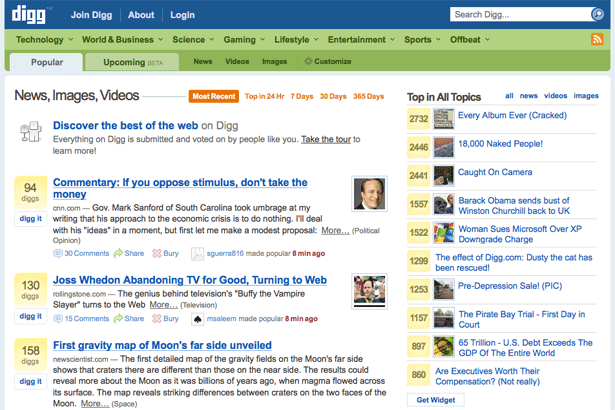Show videos in Top in All Topics
This screenshot has height=410, width=615.
tap(555, 95)
